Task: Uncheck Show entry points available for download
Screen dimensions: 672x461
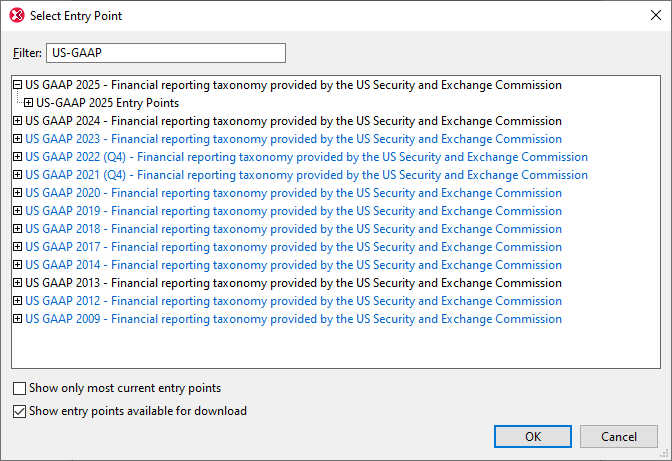Action: pyautogui.click(x=20, y=411)
